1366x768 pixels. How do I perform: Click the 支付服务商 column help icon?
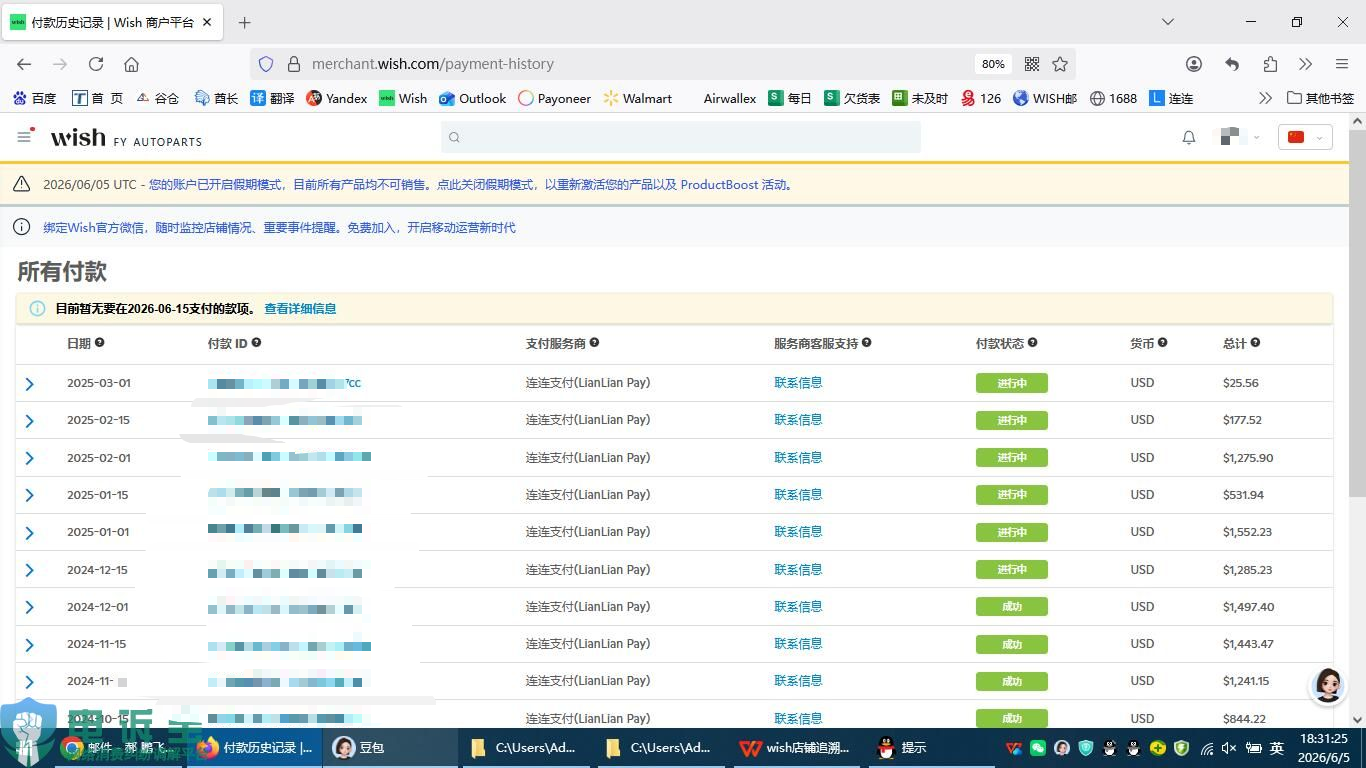click(594, 342)
